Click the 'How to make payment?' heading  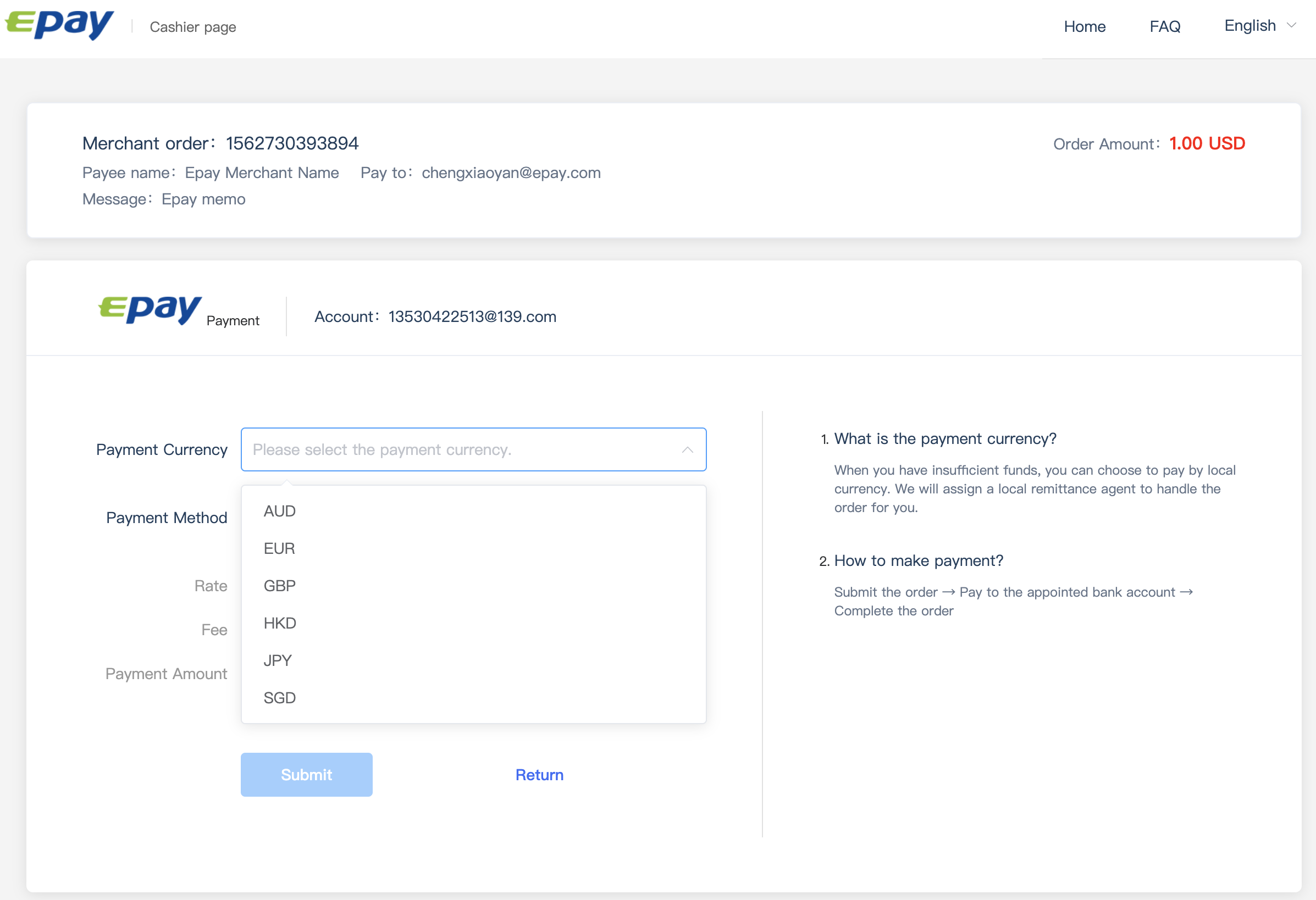point(918,561)
